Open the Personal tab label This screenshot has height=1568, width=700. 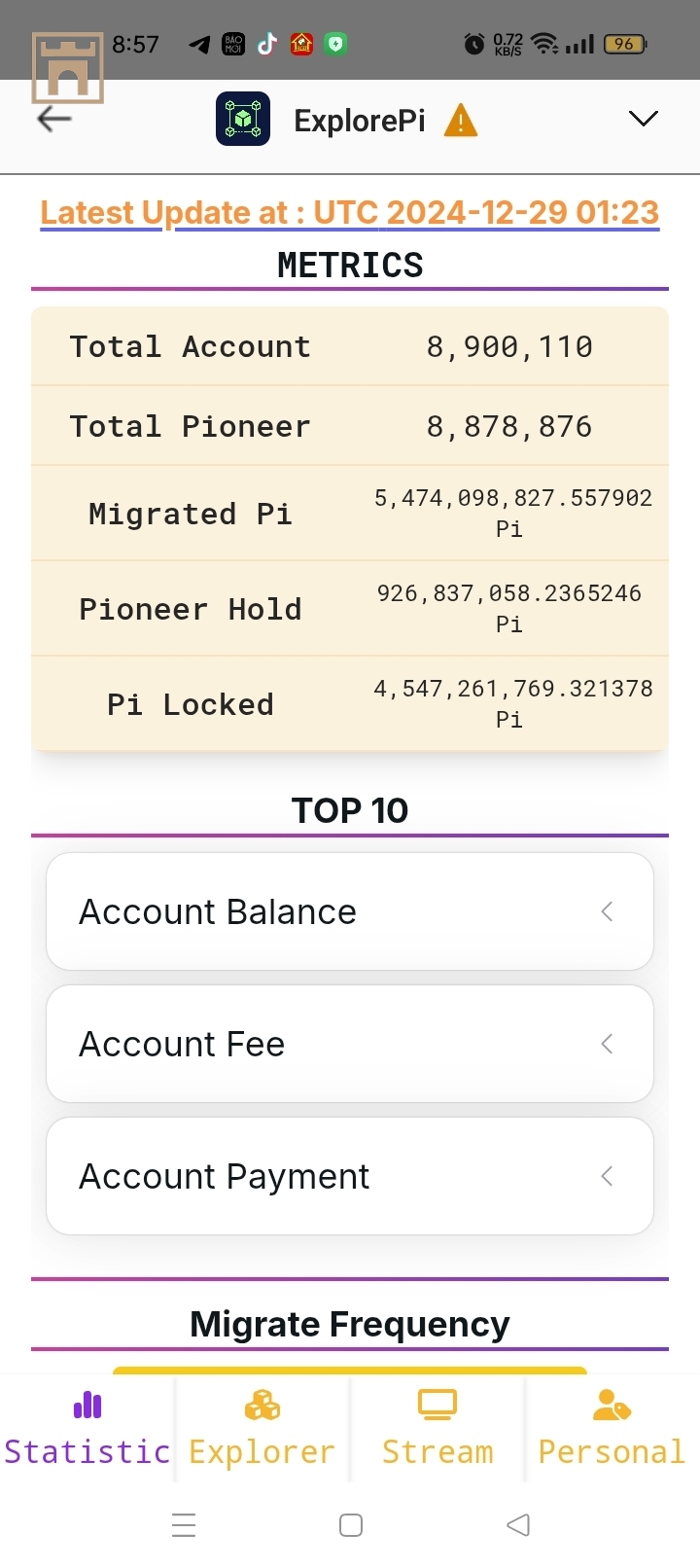point(612,1451)
